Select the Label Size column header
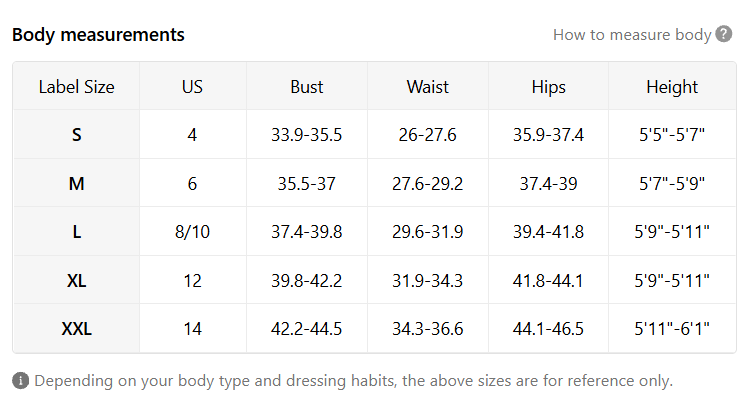The height and width of the screenshot is (407, 752). (76, 87)
